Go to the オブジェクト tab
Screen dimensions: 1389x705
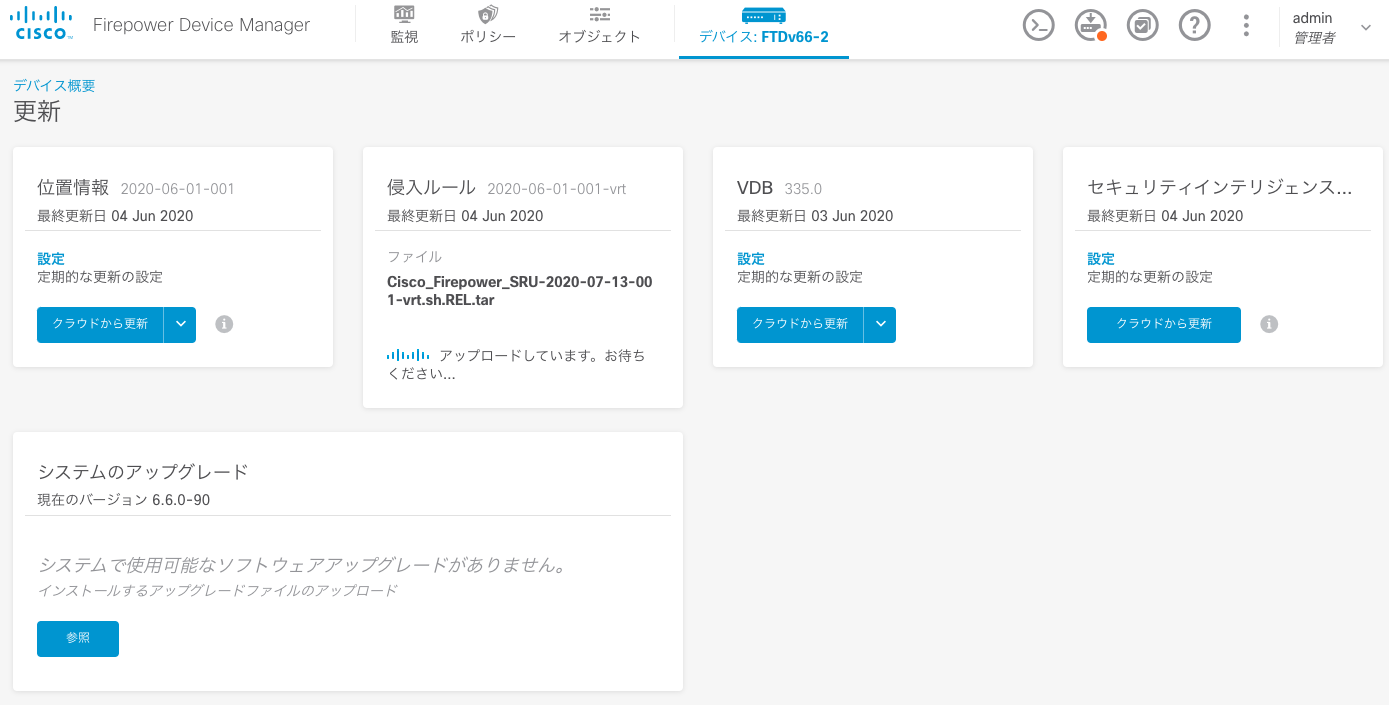(599, 27)
